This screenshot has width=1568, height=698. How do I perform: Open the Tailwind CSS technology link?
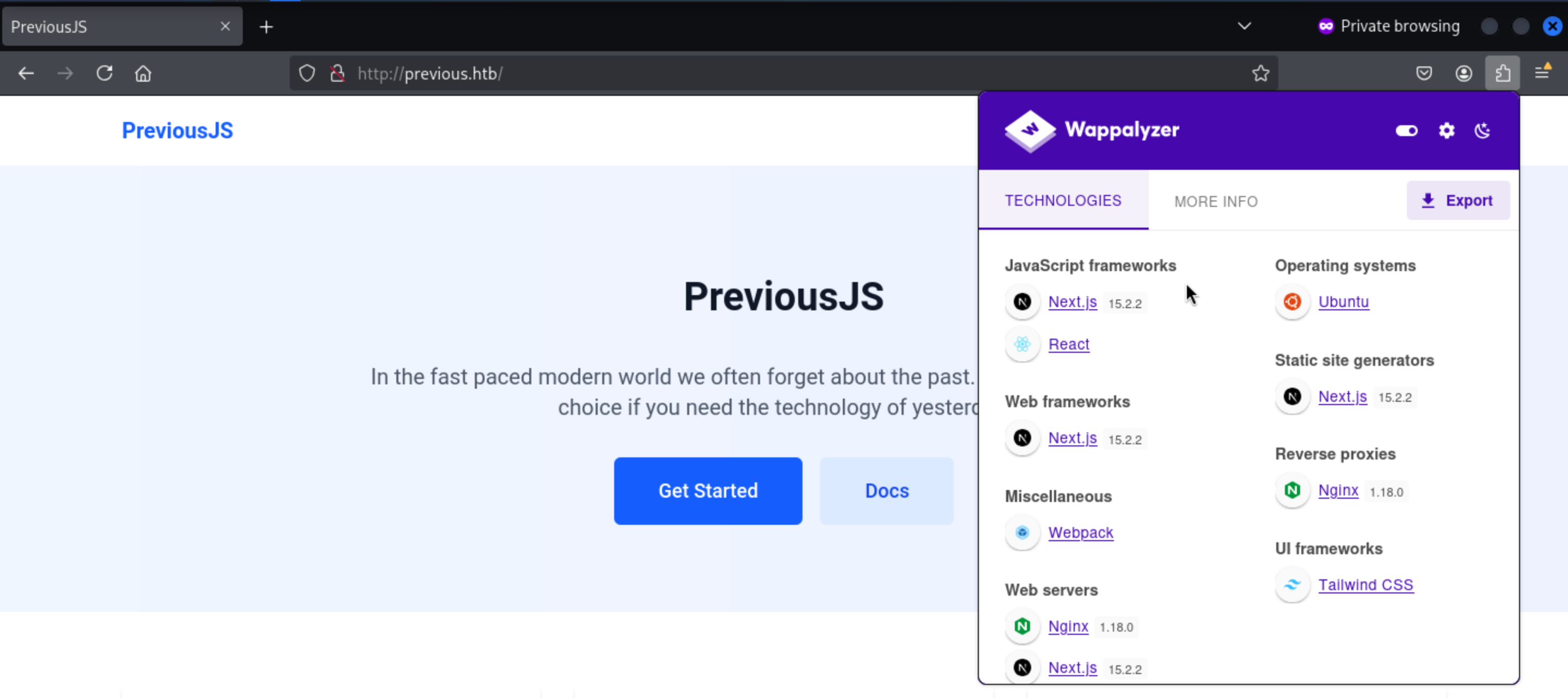click(1365, 585)
